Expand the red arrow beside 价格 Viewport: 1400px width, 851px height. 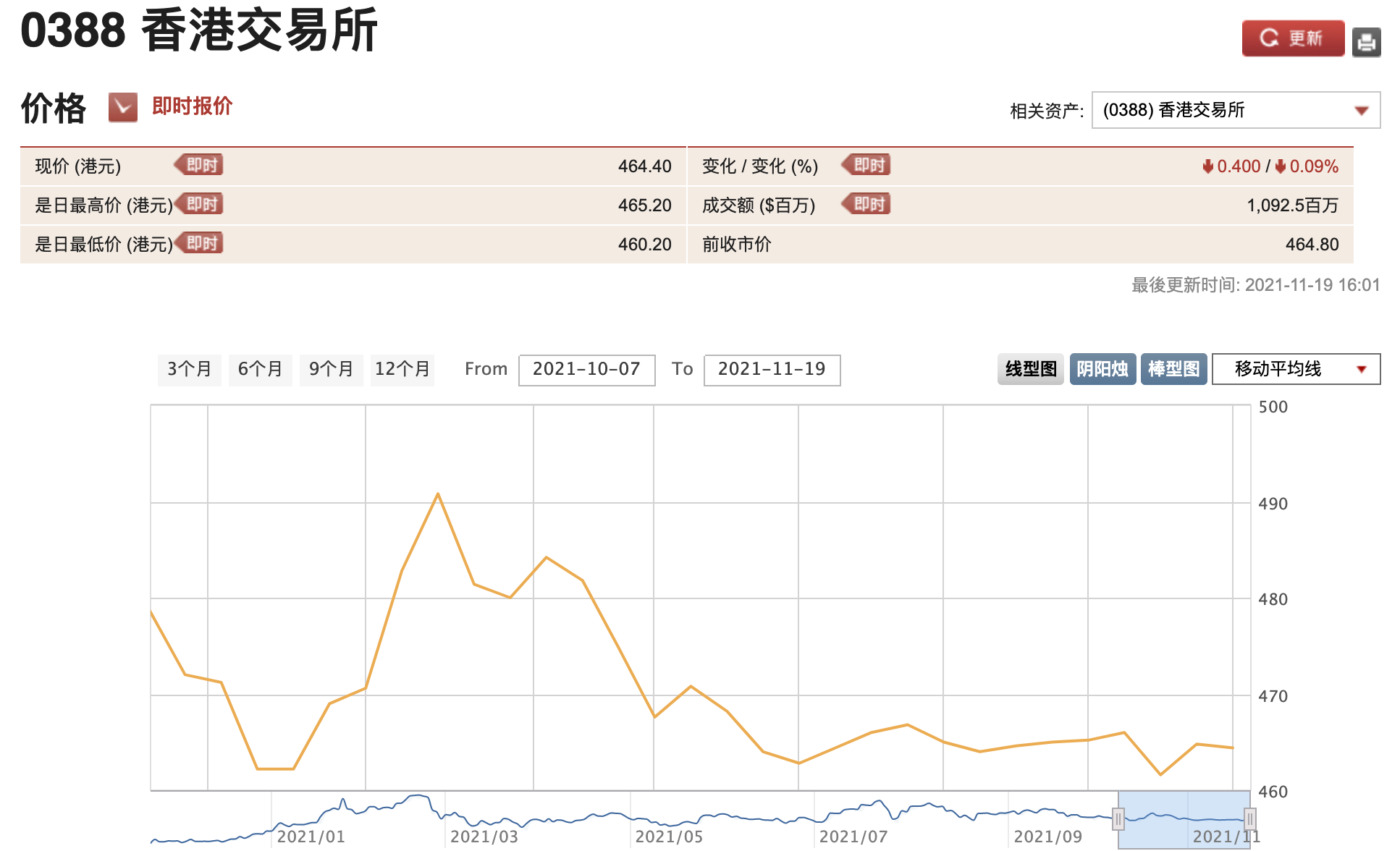[x=123, y=107]
